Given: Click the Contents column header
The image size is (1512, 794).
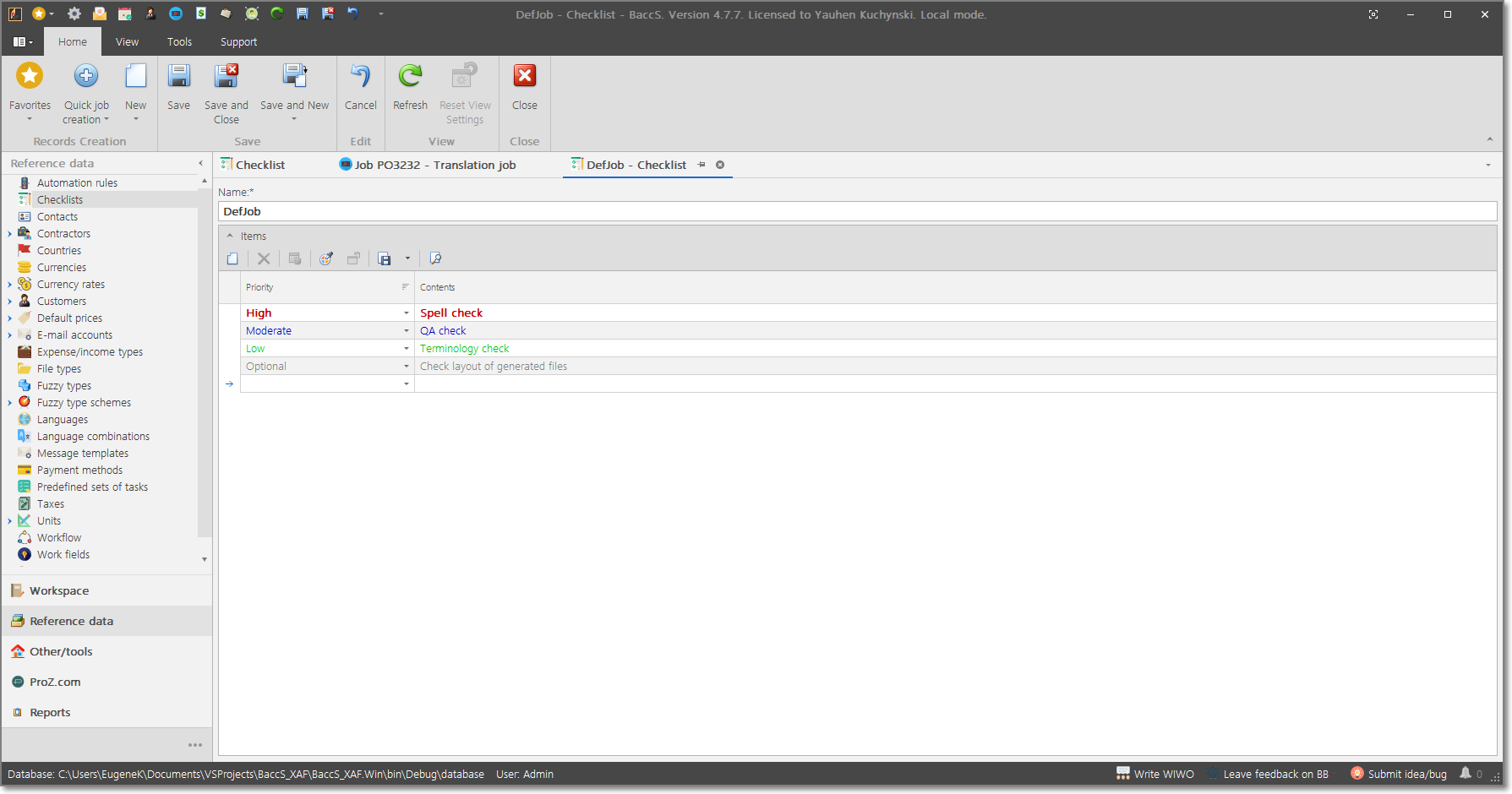Looking at the screenshot, I should (955, 287).
